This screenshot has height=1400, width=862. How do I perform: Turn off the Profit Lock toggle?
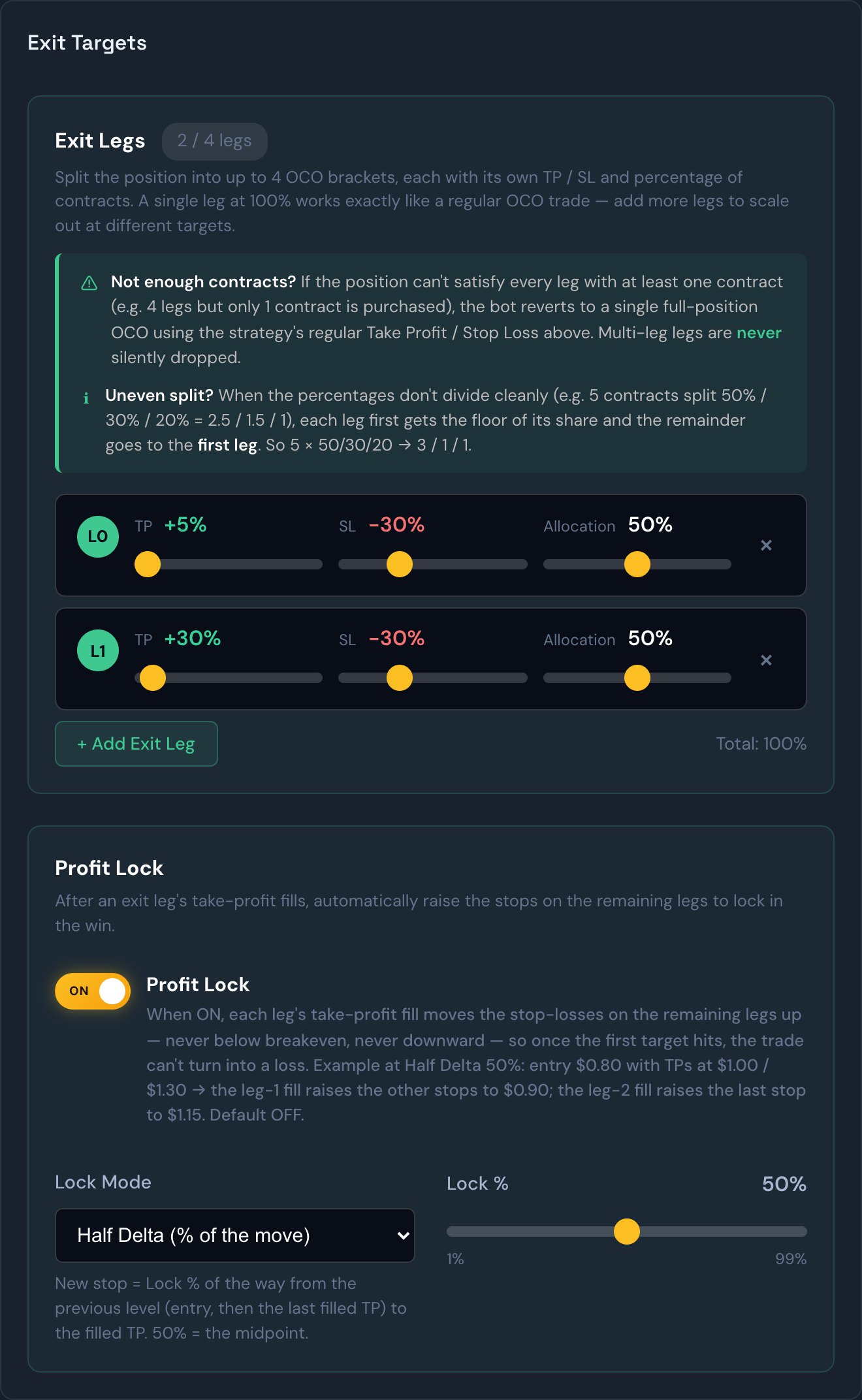click(x=93, y=991)
